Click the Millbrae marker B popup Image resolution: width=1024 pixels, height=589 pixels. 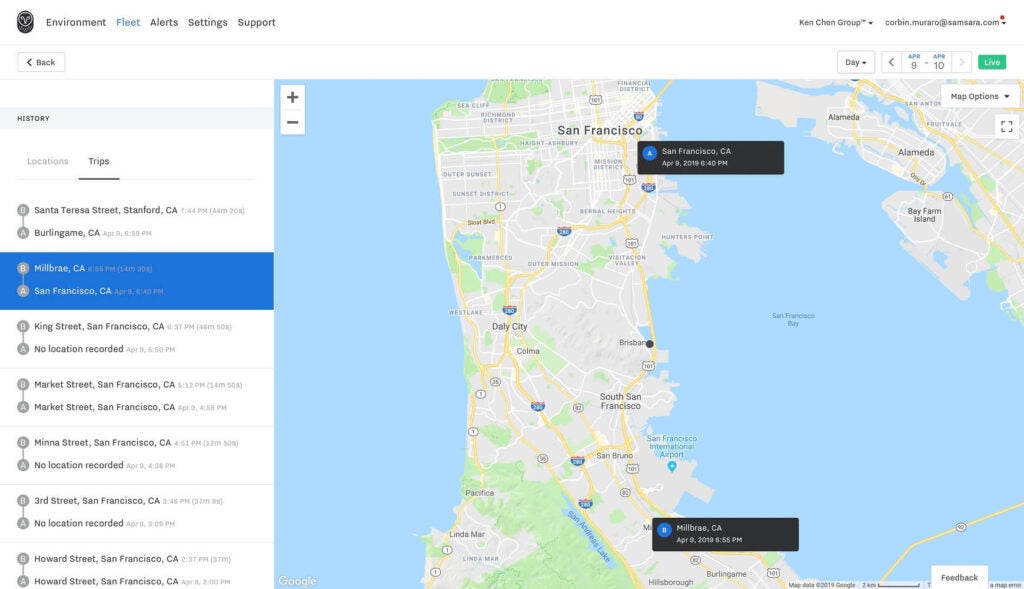tap(725, 533)
